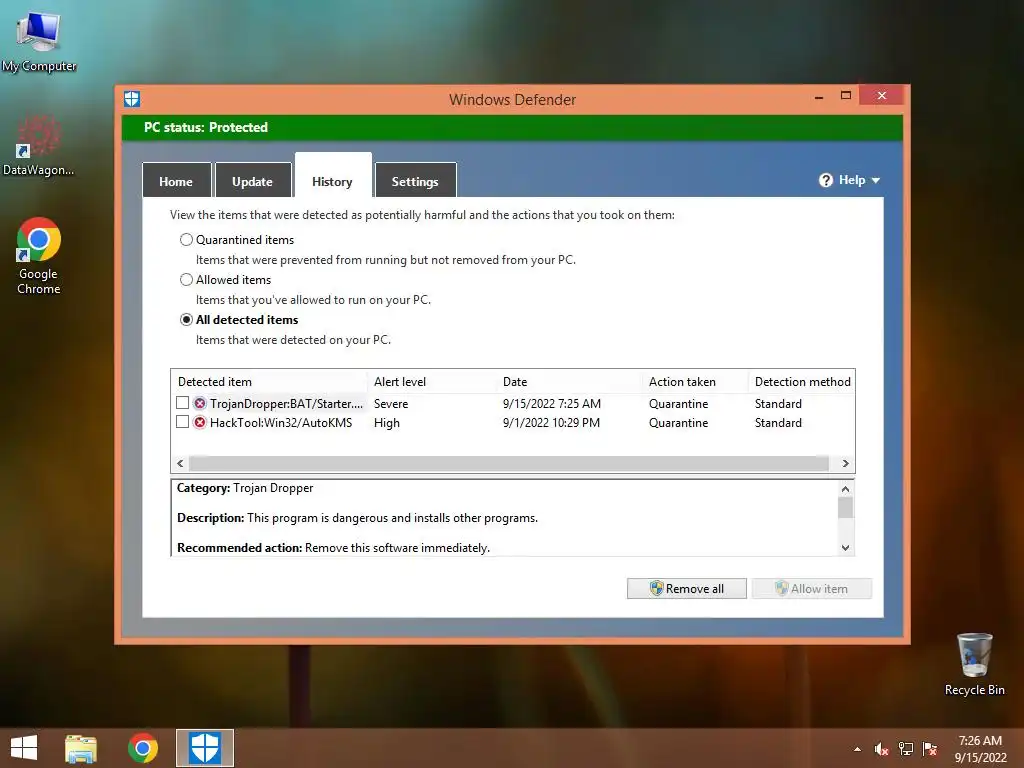
Task: Sort by the Action taken column header
Action: [696, 381]
